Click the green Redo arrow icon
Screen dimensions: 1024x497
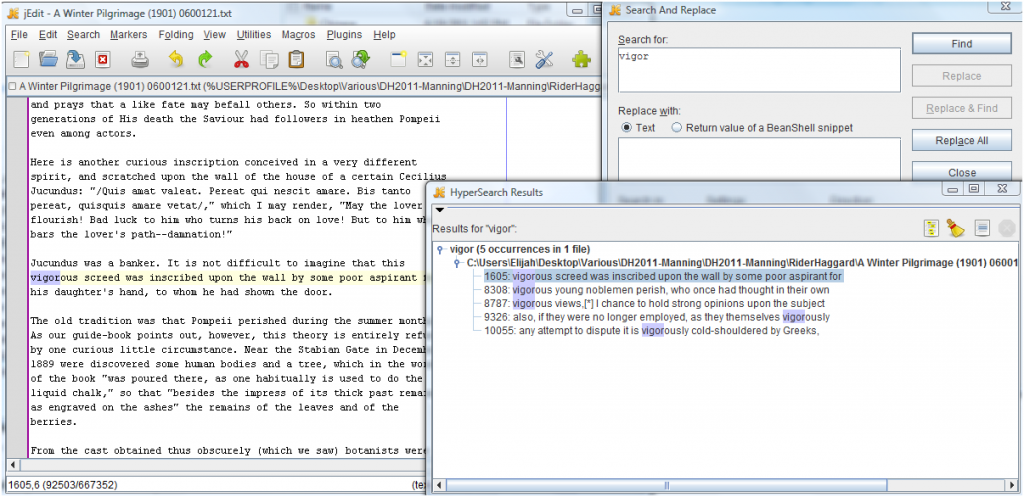tap(205, 60)
